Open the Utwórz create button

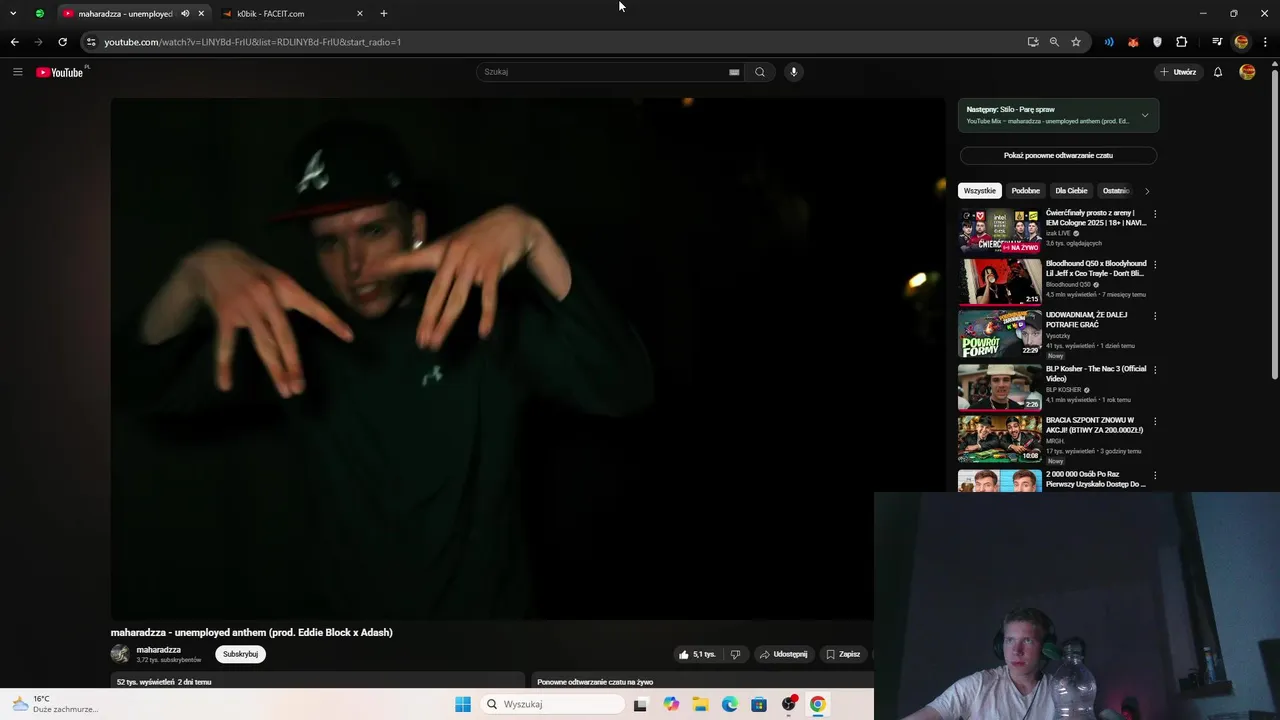(1178, 72)
